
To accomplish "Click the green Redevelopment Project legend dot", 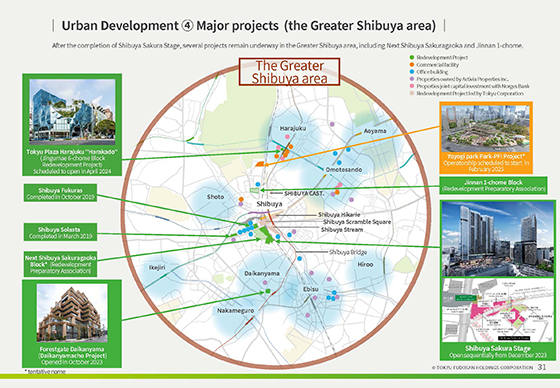I will [412, 58].
